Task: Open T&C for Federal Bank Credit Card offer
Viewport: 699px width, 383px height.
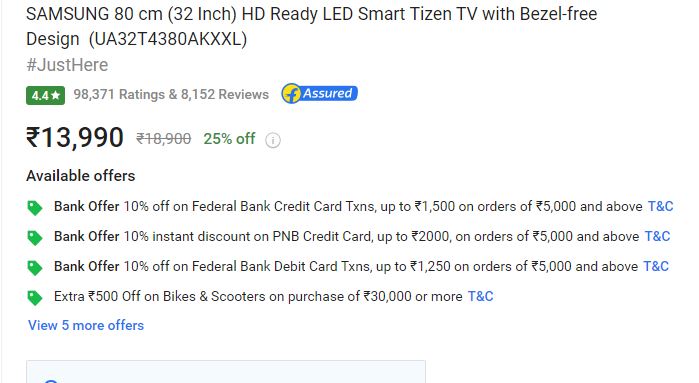Action: tap(660, 206)
